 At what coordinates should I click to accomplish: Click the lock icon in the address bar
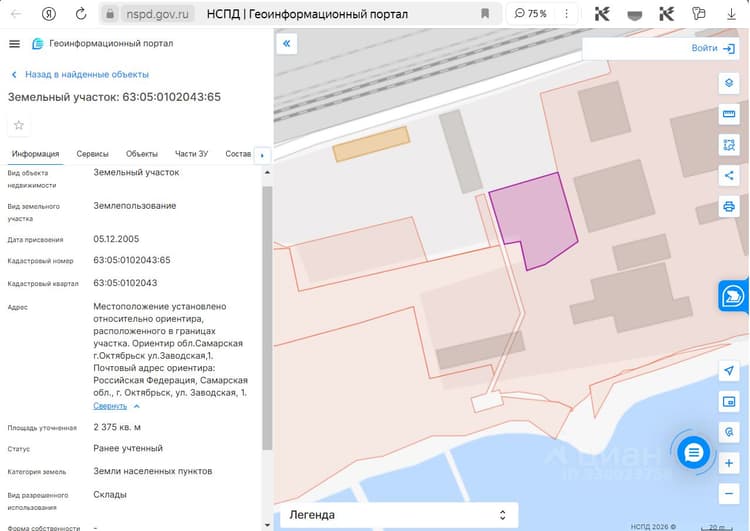(110, 14)
